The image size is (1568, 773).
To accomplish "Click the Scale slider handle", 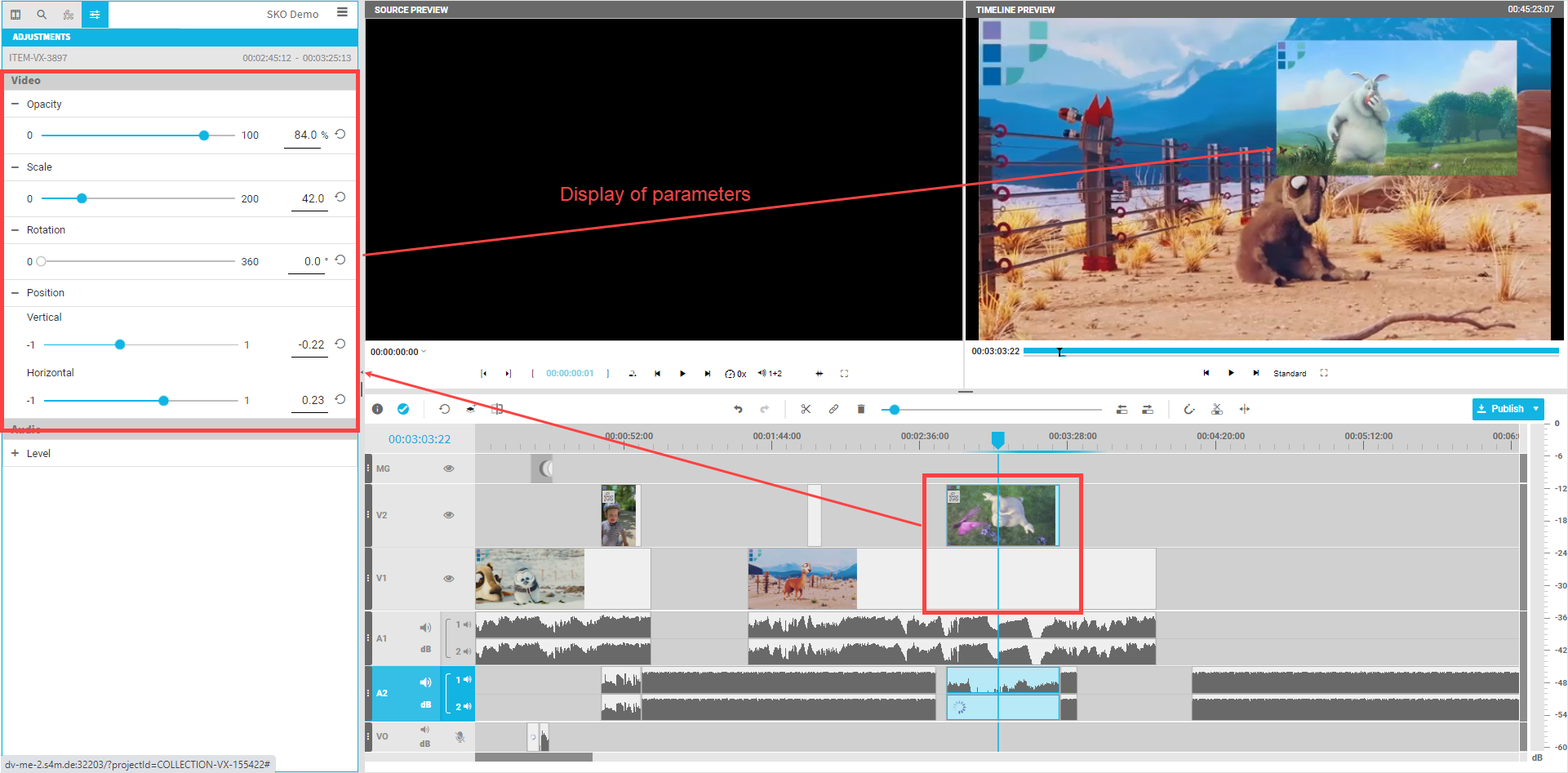I will tap(82, 198).
